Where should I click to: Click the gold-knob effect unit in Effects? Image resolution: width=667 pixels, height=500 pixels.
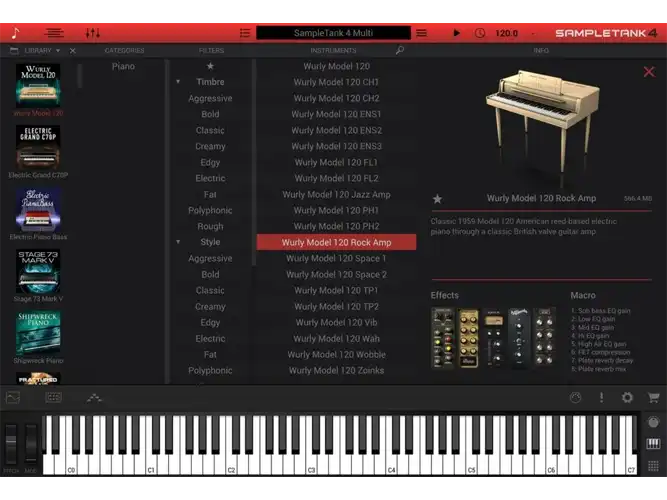point(468,338)
